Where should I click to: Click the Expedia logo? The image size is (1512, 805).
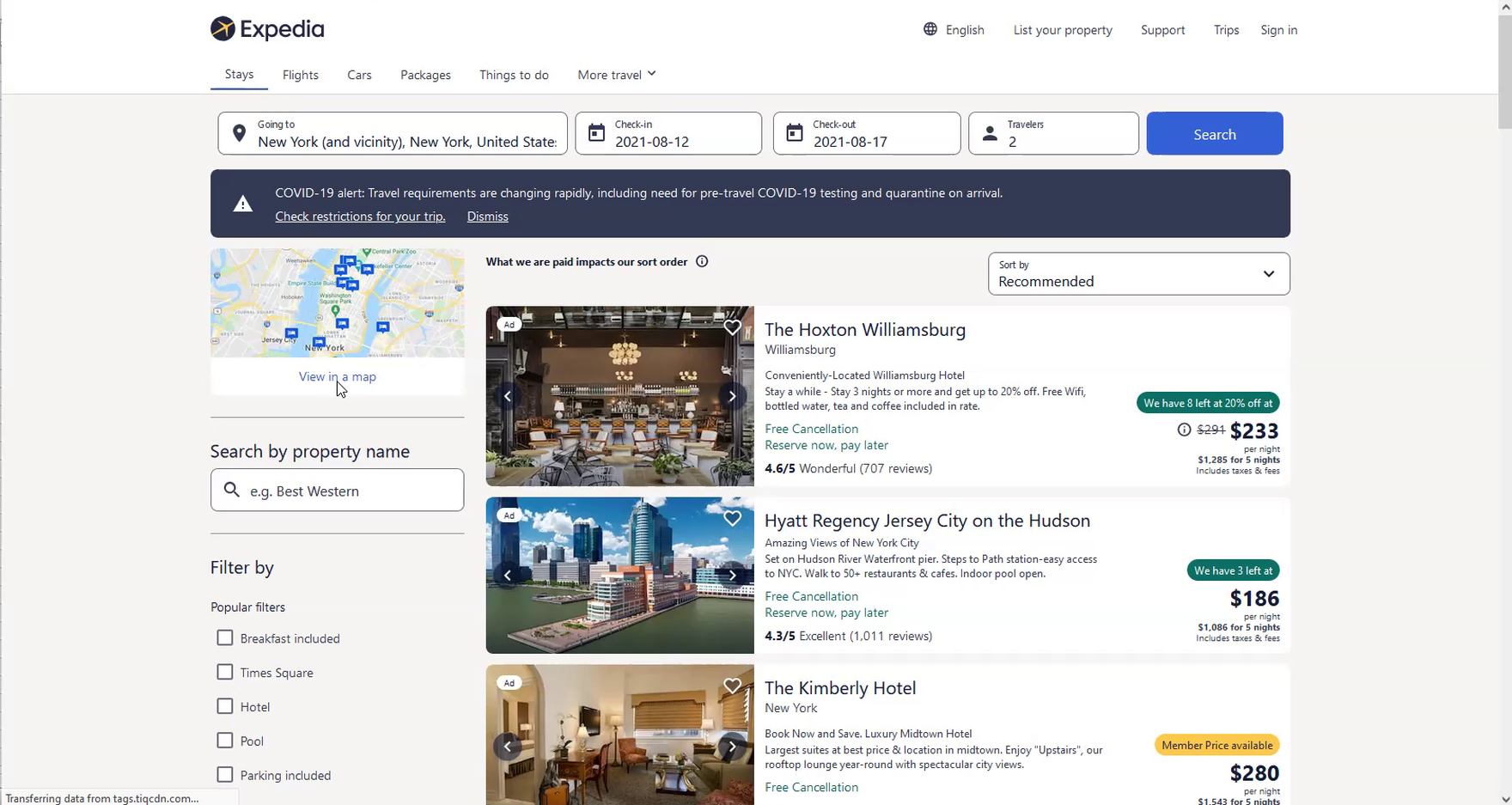click(267, 29)
